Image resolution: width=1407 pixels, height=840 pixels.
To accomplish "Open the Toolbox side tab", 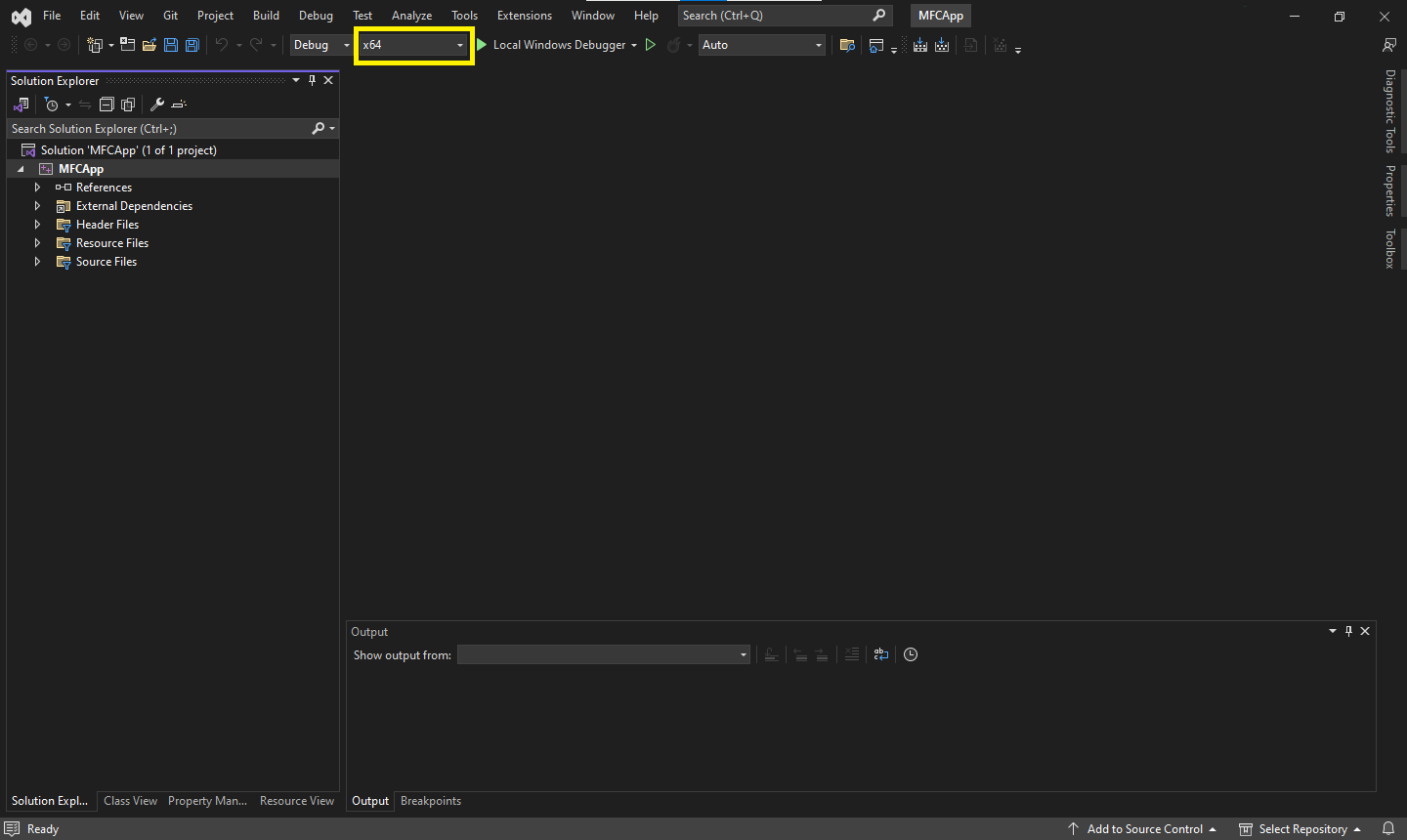I will [1390, 249].
